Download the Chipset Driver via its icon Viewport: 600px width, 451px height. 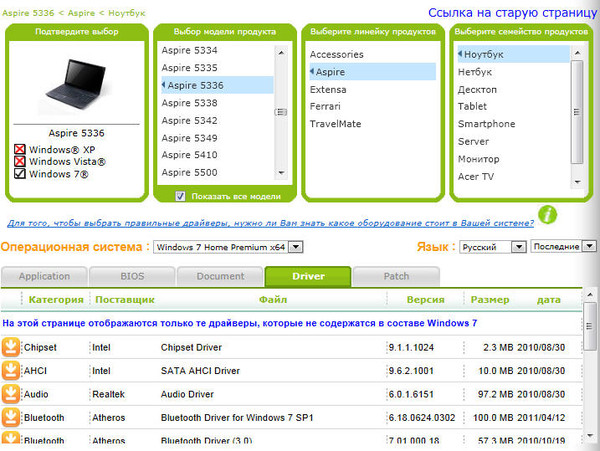[x=11, y=347]
